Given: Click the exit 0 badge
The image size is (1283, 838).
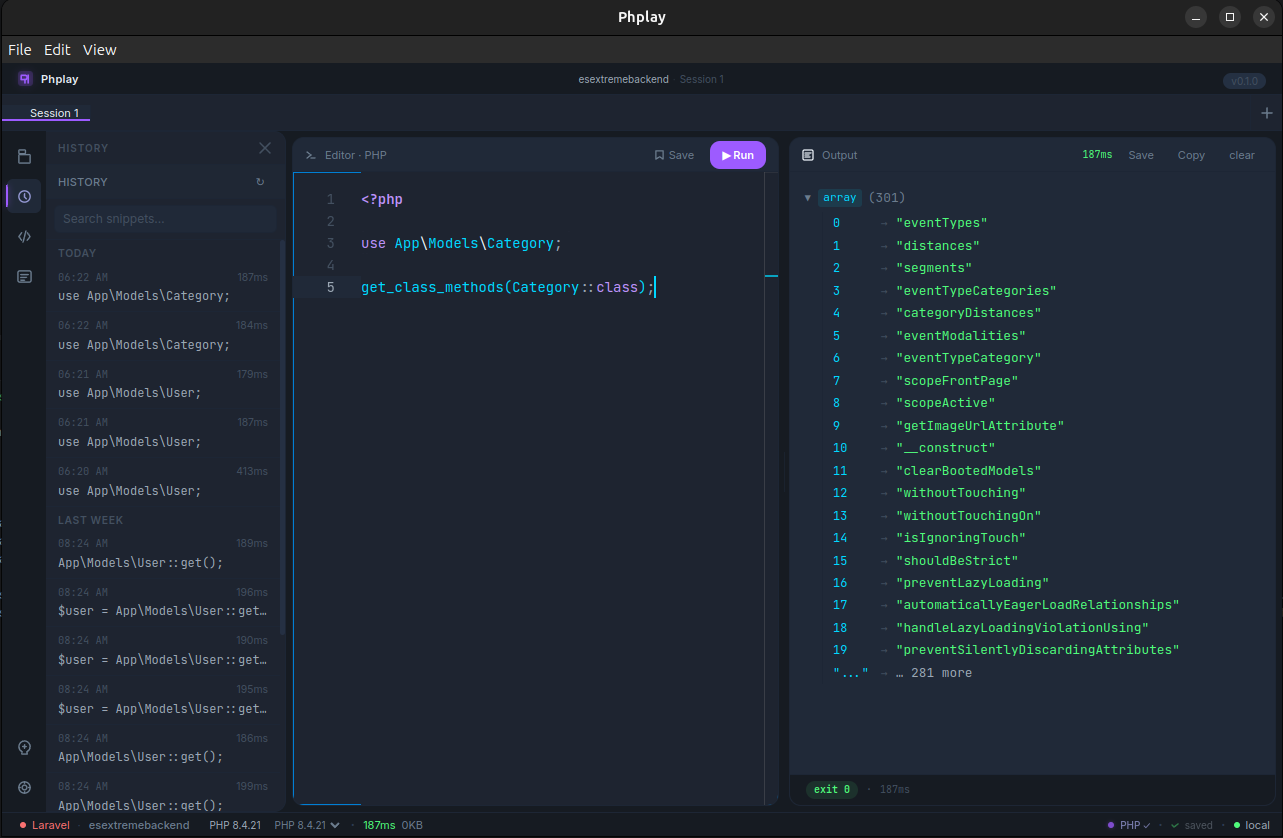Looking at the screenshot, I should coord(832,789).
